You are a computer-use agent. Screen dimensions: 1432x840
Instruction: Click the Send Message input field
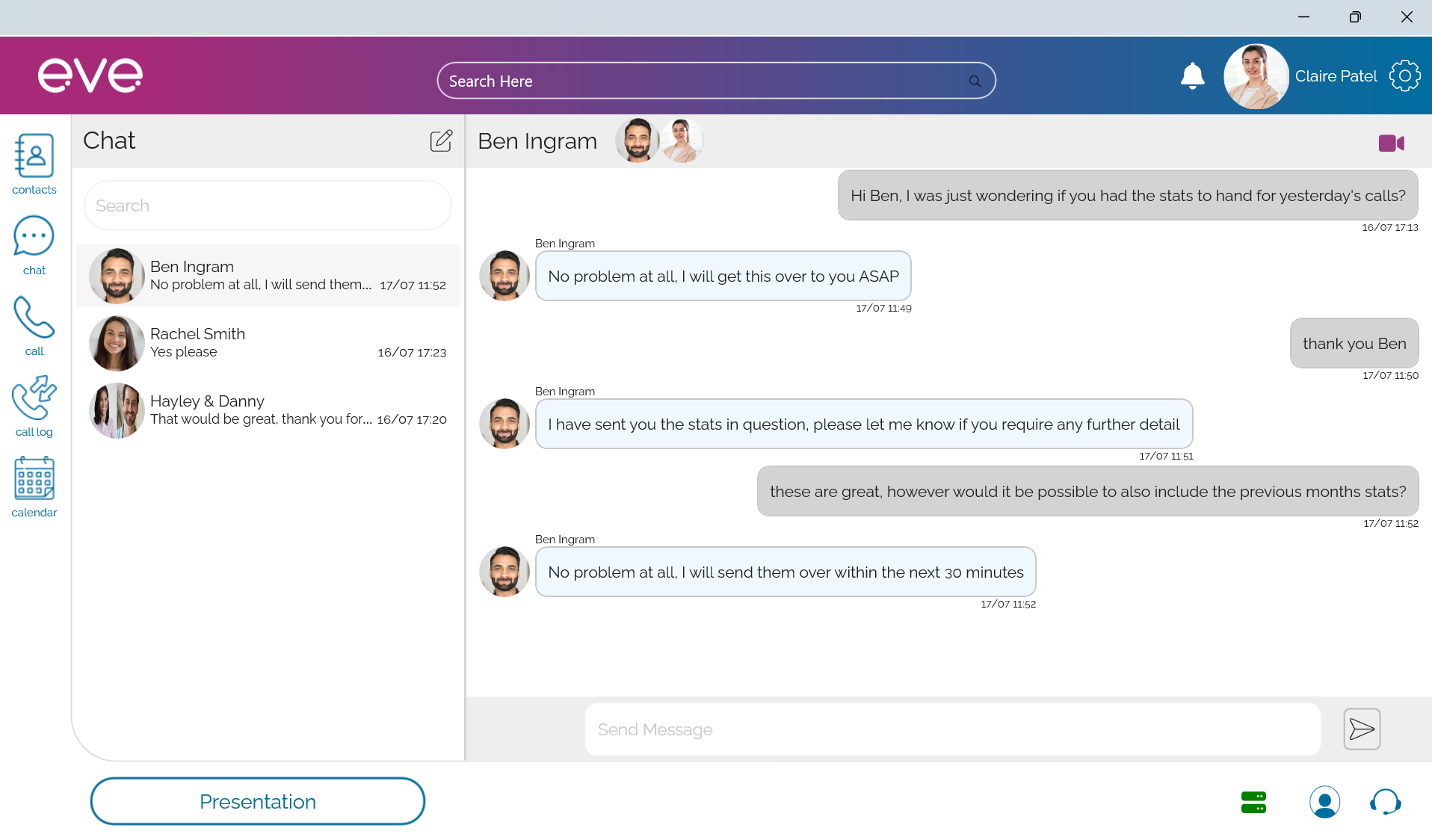(x=951, y=729)
